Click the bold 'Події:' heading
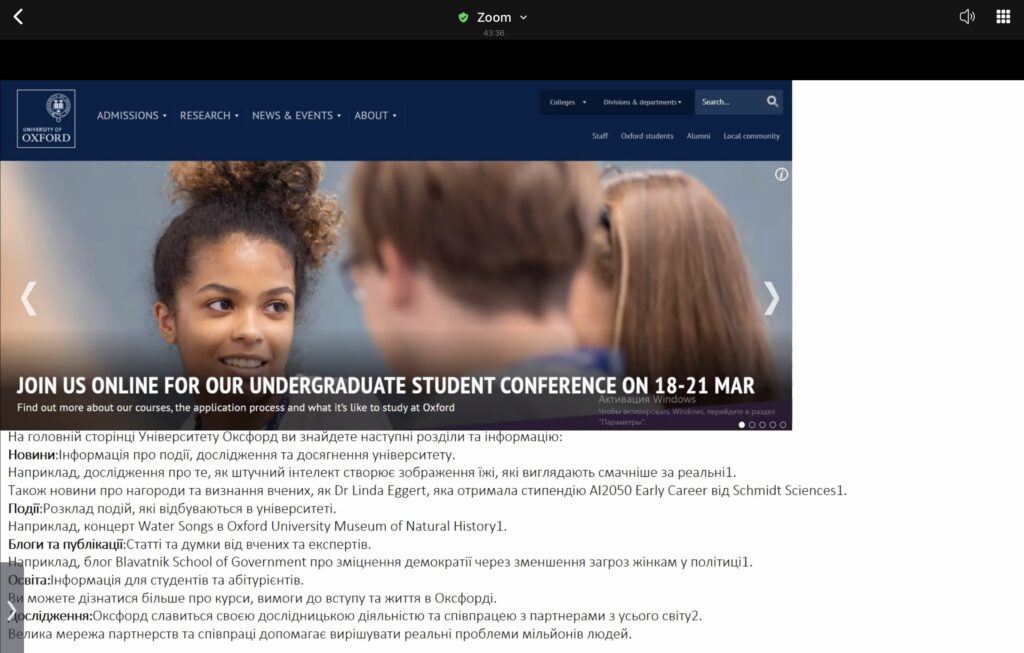The width and height of the screenshot is (1024, 653). [25, 508]
